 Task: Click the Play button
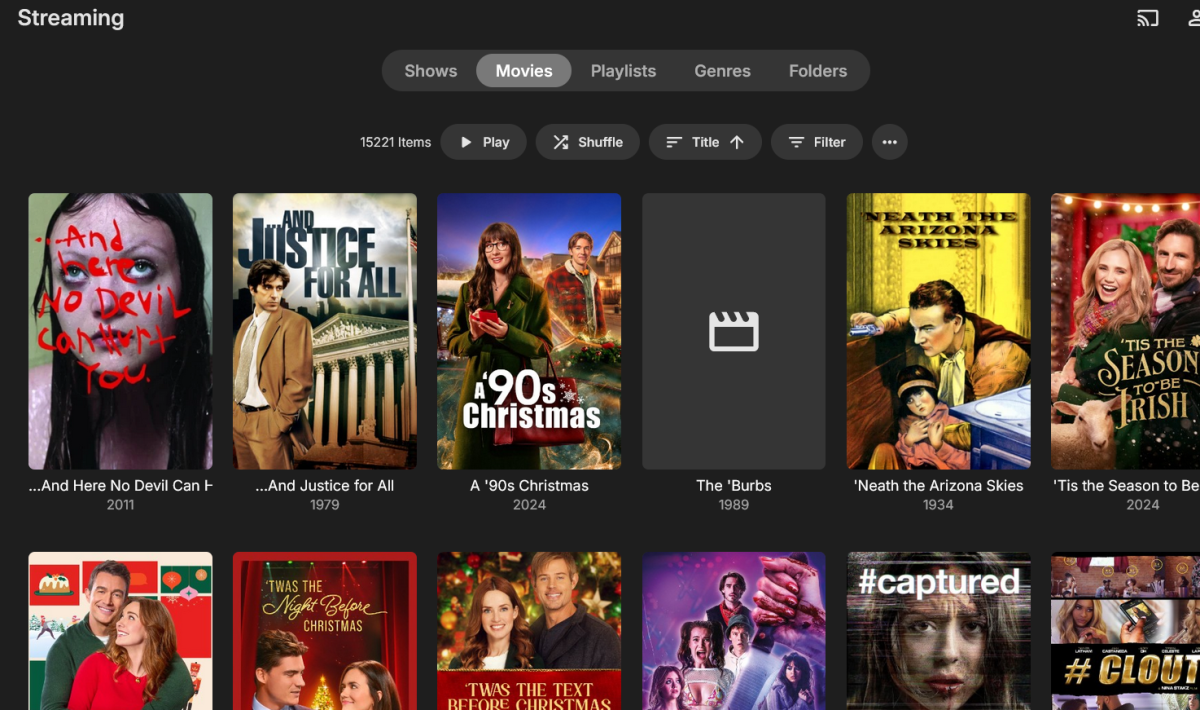click(484, 142)
